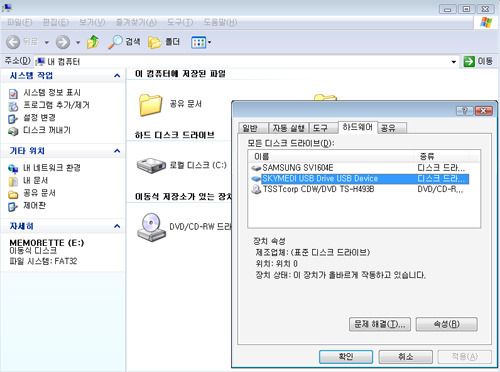
Task: Click the 시스템 정보 표시 icon
Action: coord(13,94)
